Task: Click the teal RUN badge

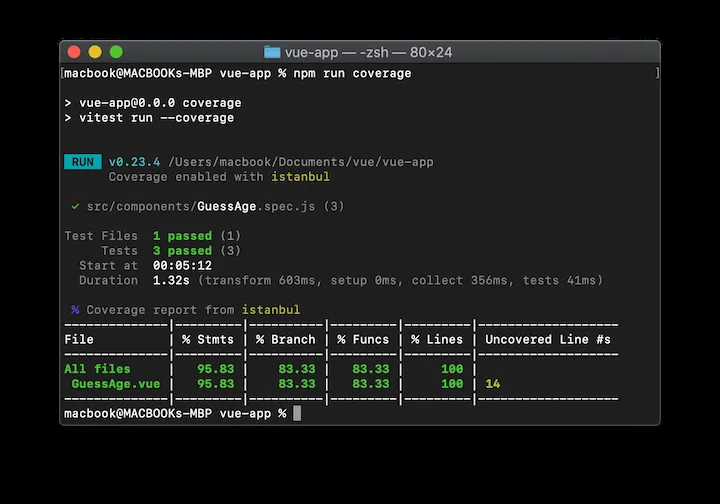Action: pos(83,162)
